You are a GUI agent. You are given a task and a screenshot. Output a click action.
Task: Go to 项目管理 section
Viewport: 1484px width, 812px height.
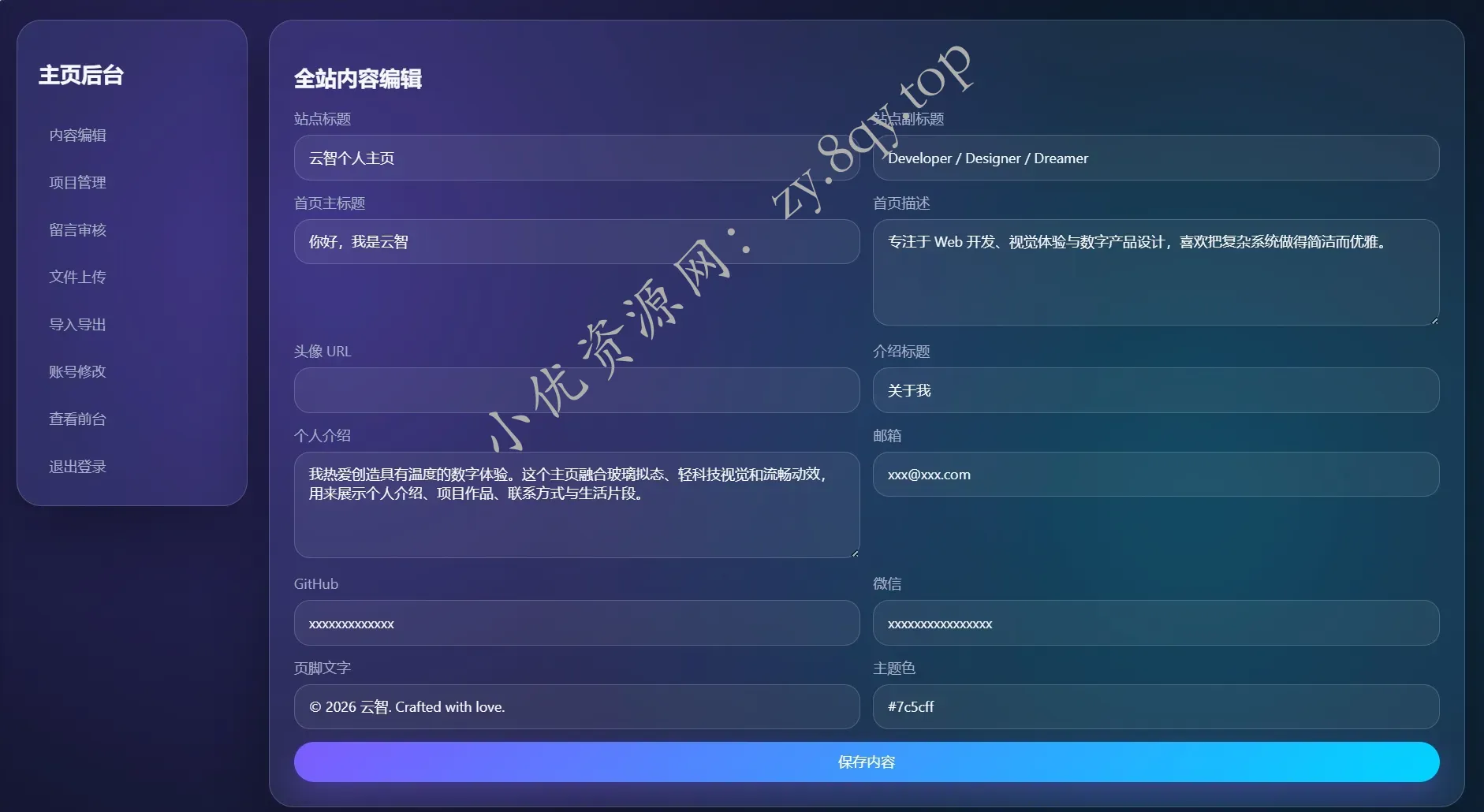click(x=77, y=183)
